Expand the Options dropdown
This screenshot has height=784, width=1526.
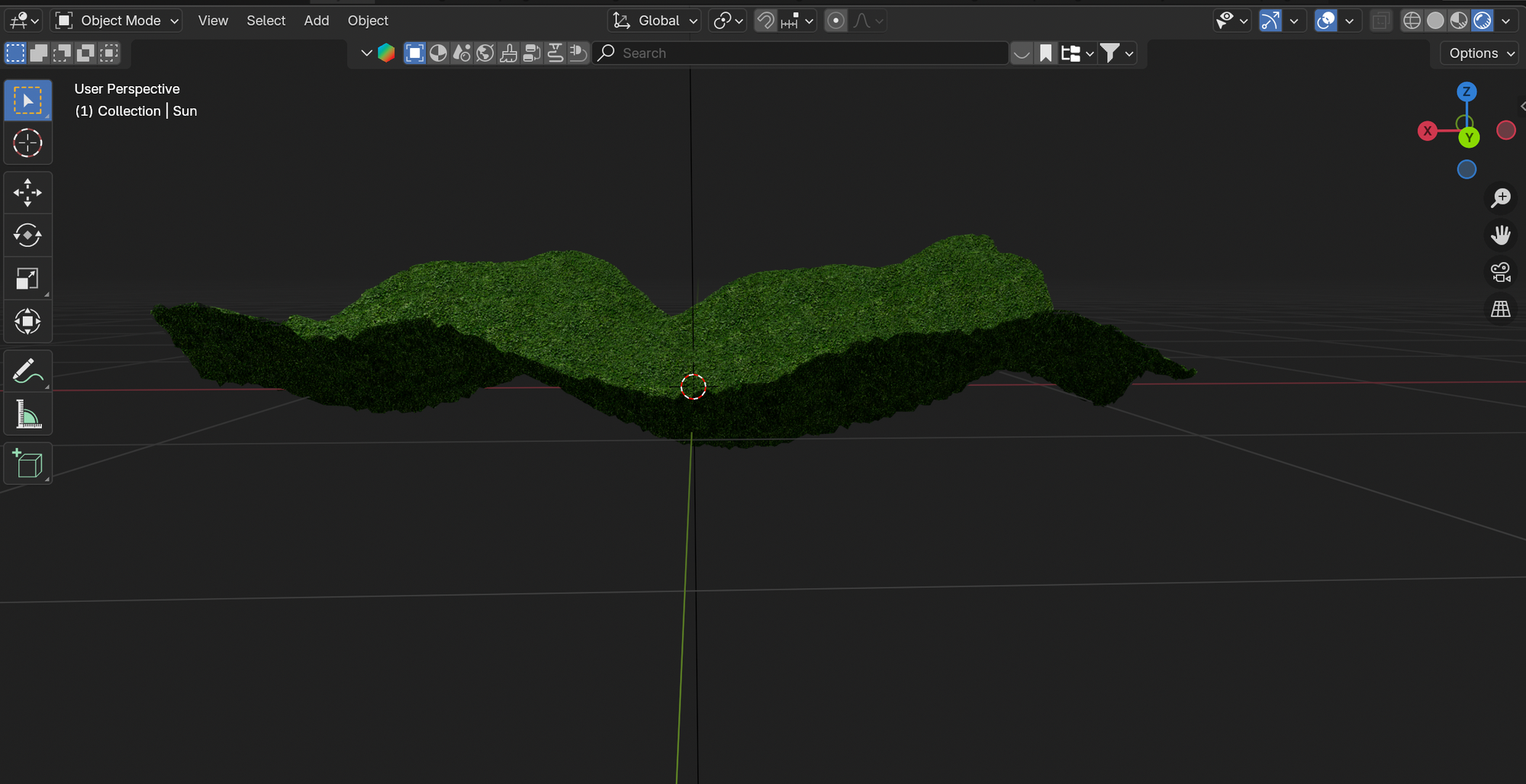[1480, 53]
